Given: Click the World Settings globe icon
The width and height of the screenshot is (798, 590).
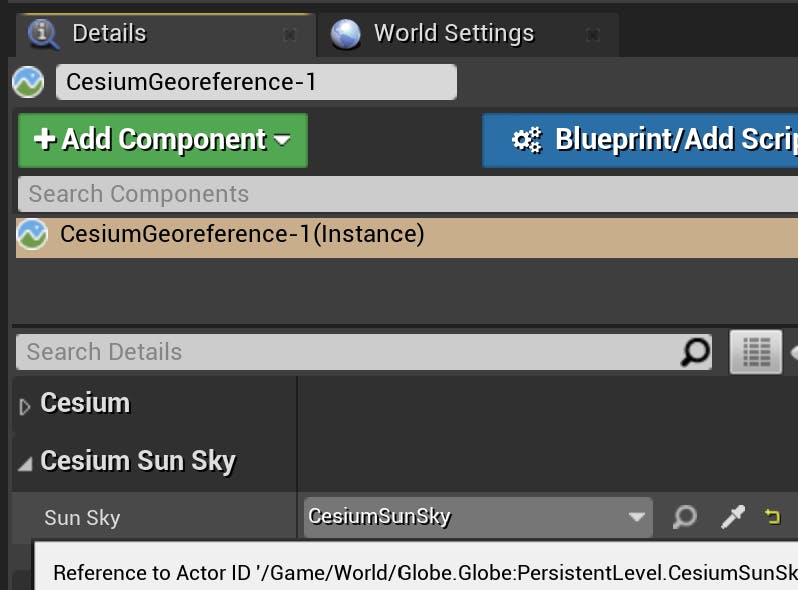Looking at the screenshot, I should [x=346, y=35].
